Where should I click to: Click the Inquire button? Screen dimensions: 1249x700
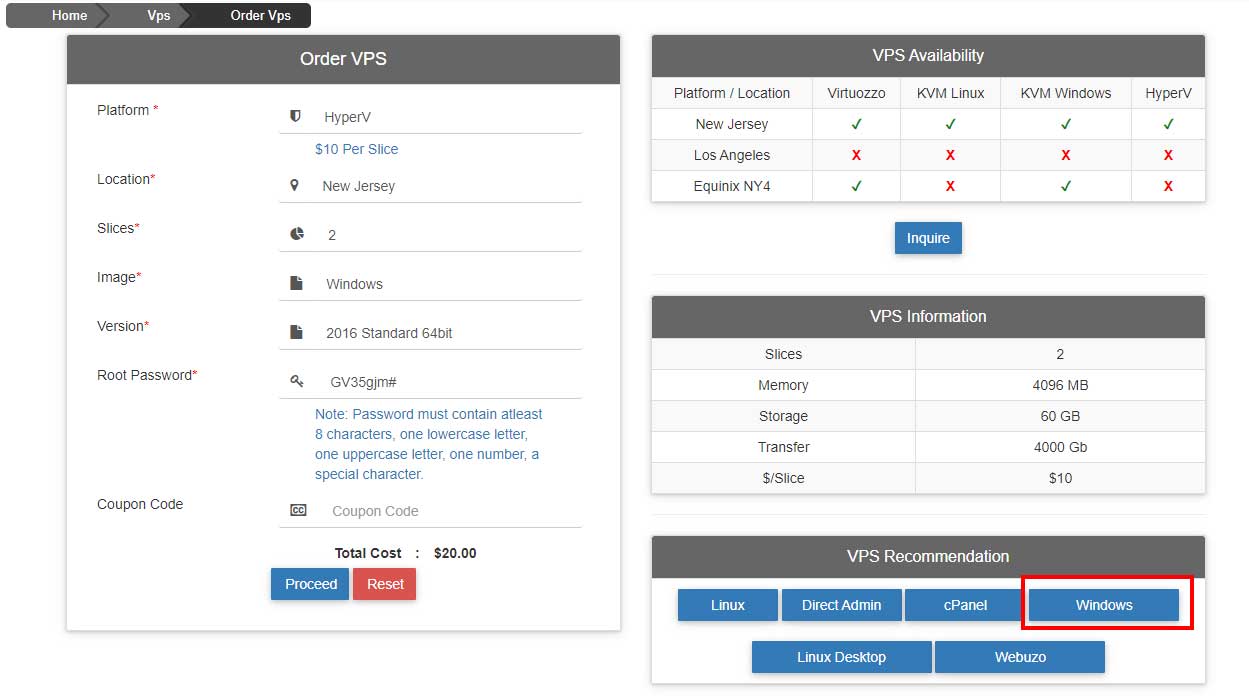[927, 238]
